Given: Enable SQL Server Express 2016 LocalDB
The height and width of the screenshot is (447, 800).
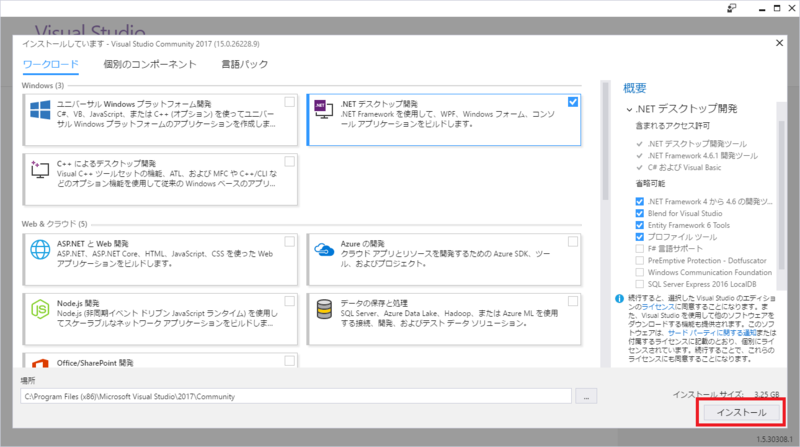Looking at the screenshot, I should pyautogui.click(x=639, y=284).
